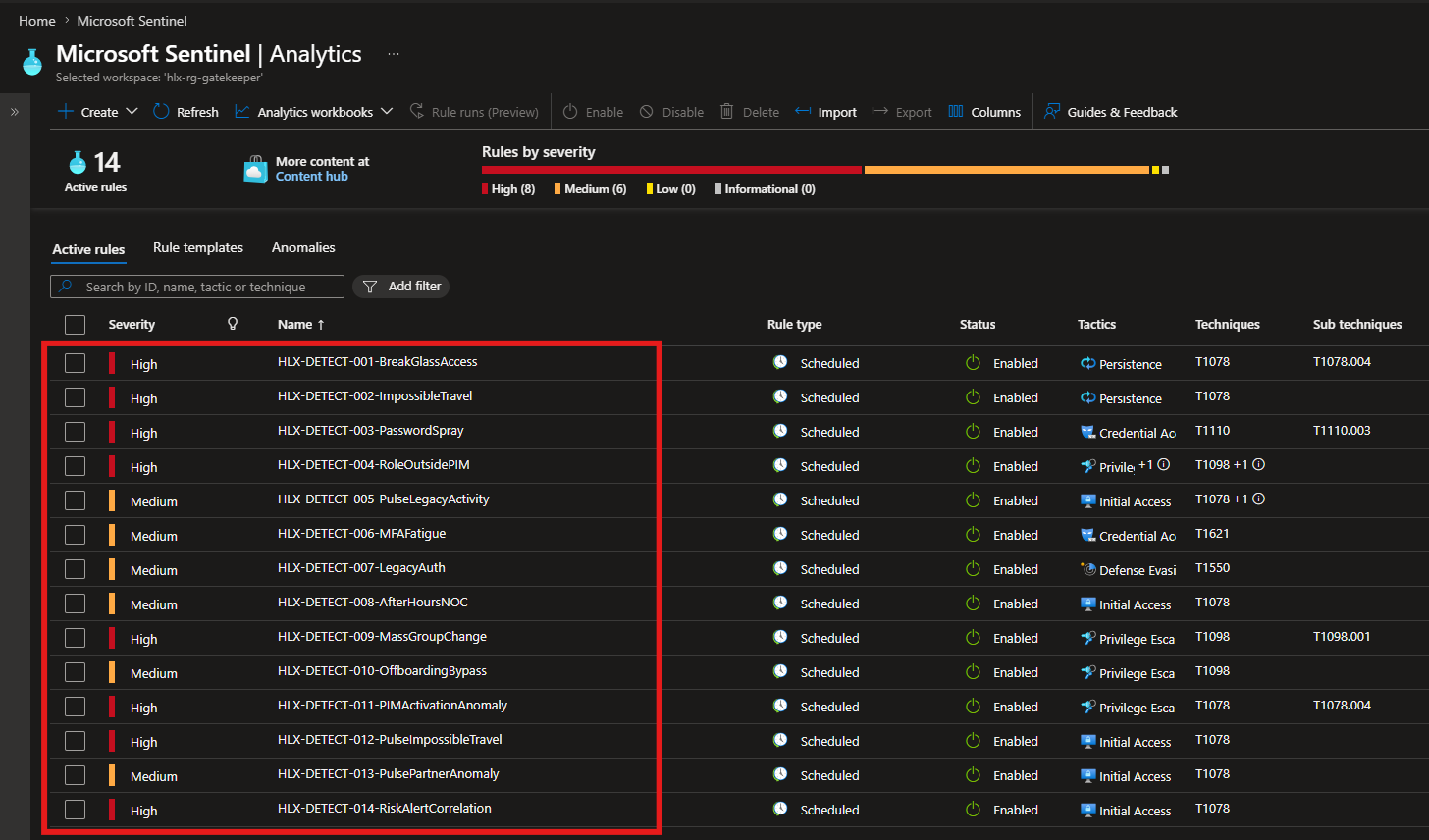Click Enabled power icon for AfterHoursNOC row

pyautogui.click(x=973, y=604)
